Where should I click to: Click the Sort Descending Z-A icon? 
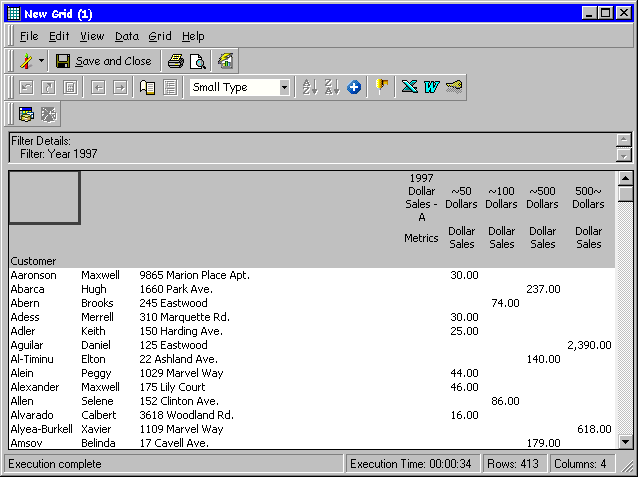(332, 87)
